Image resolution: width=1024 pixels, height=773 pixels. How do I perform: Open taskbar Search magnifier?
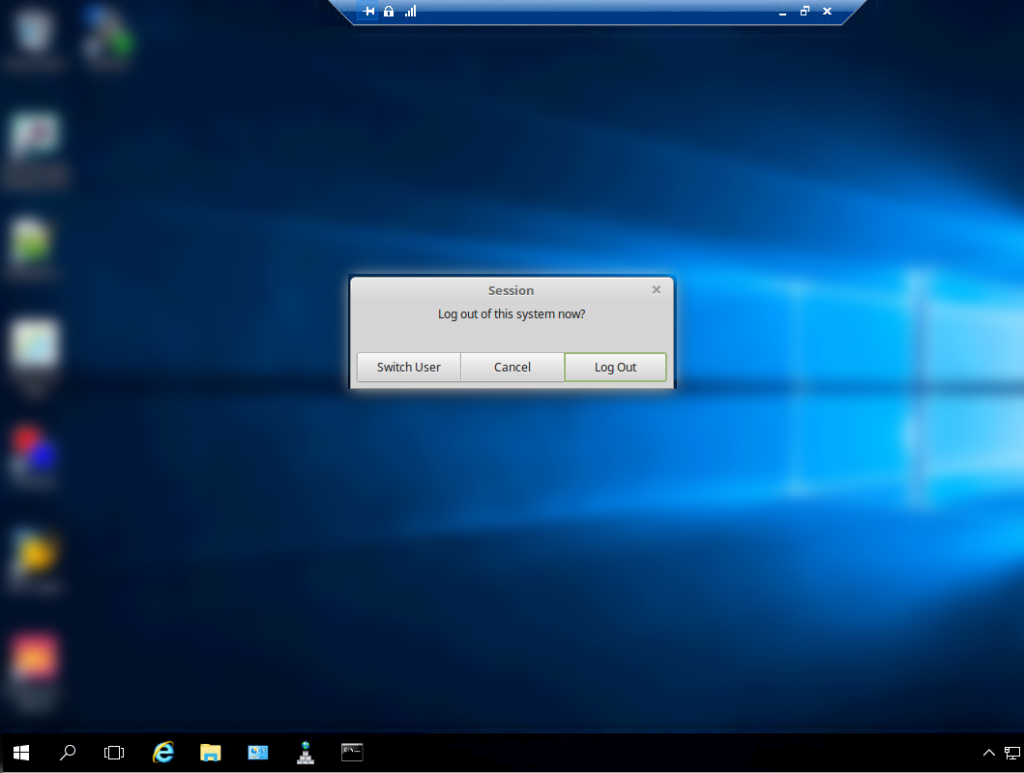[x=68, y=752]
